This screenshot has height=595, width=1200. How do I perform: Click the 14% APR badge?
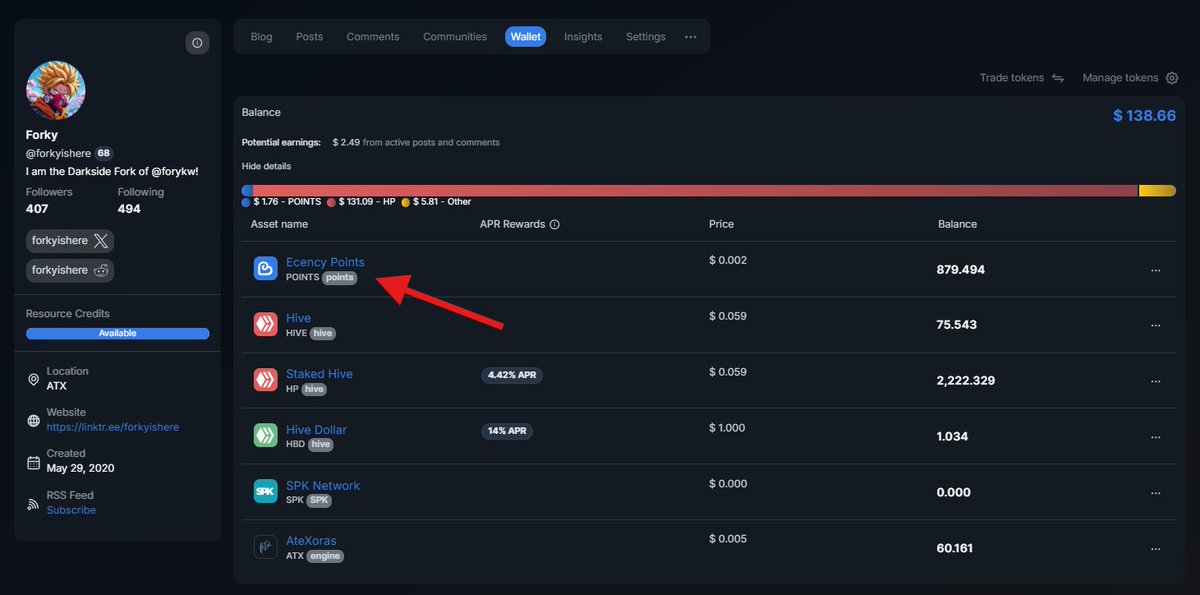pyautogui.click(x=507, y=431)
